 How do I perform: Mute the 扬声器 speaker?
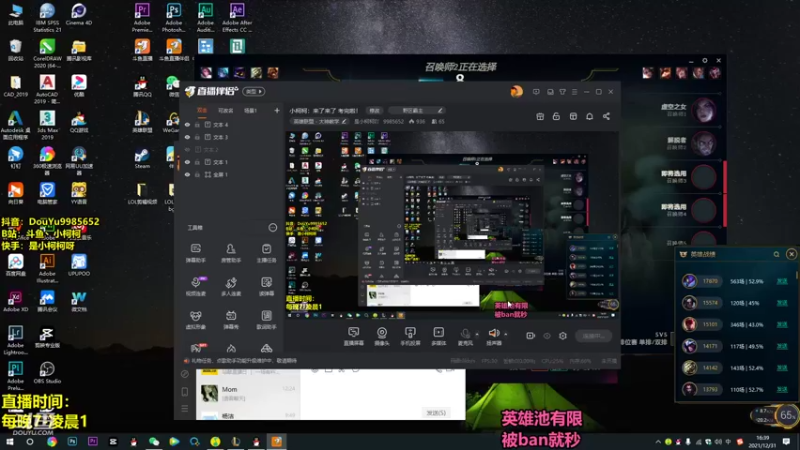tap(494, 336)
